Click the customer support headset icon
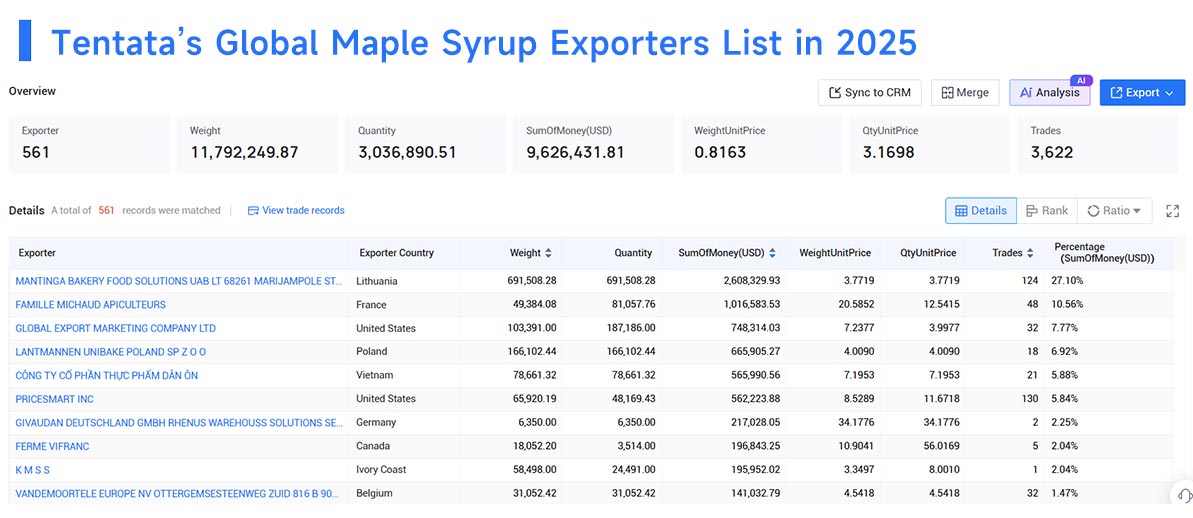This screenshot has height=518, width=1193. click(1183, 494)
